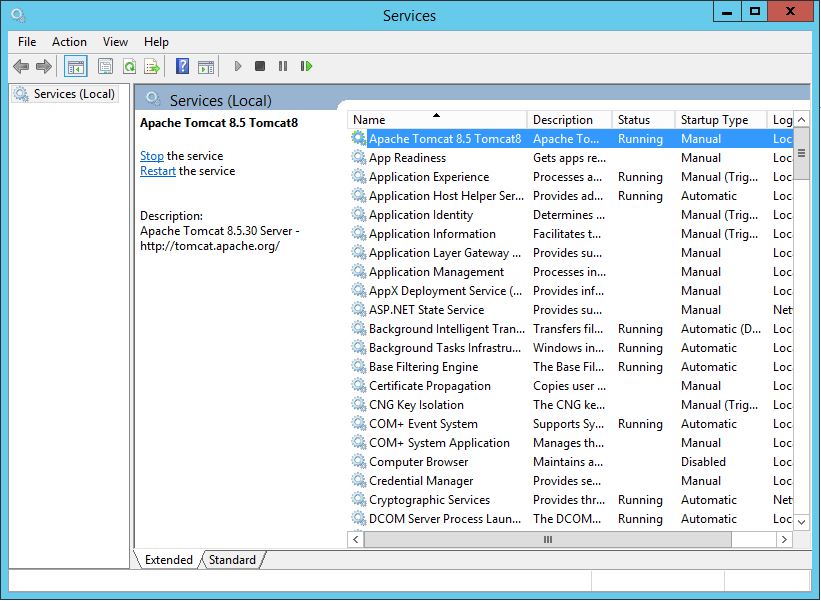Select the Application Management service row

(571, 272)
